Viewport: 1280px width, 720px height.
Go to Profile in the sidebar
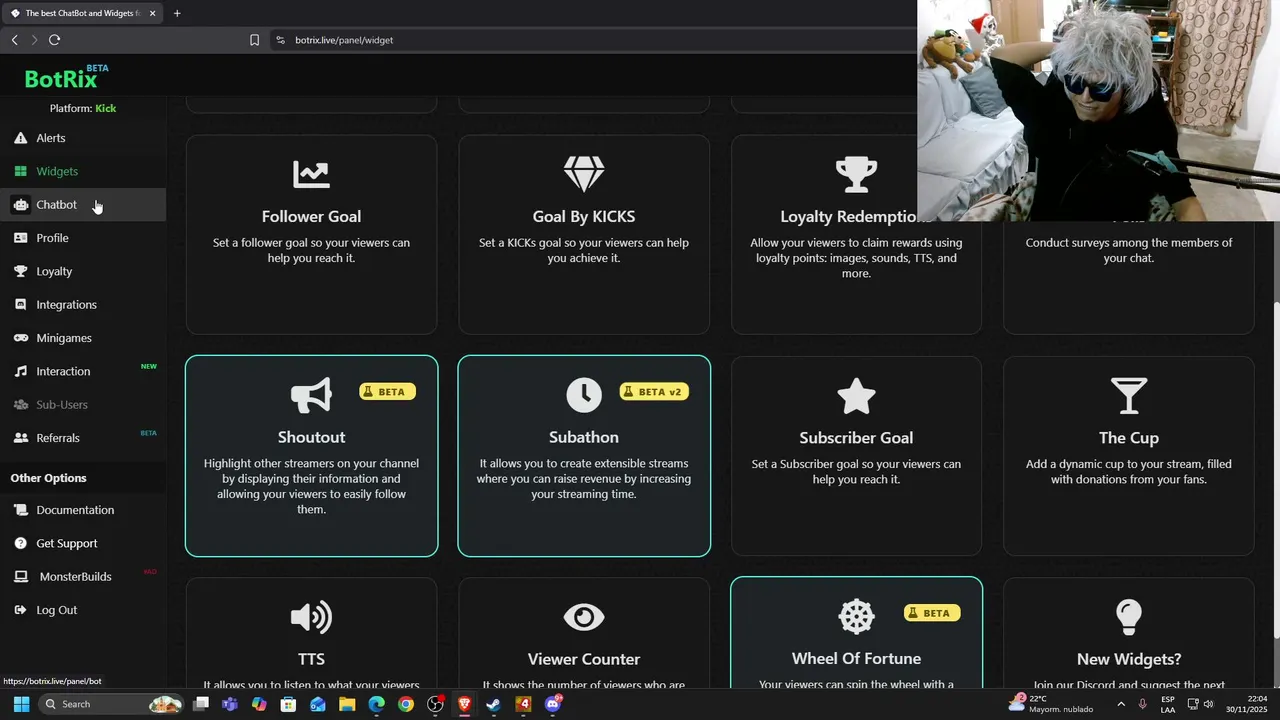coord(82,238)
